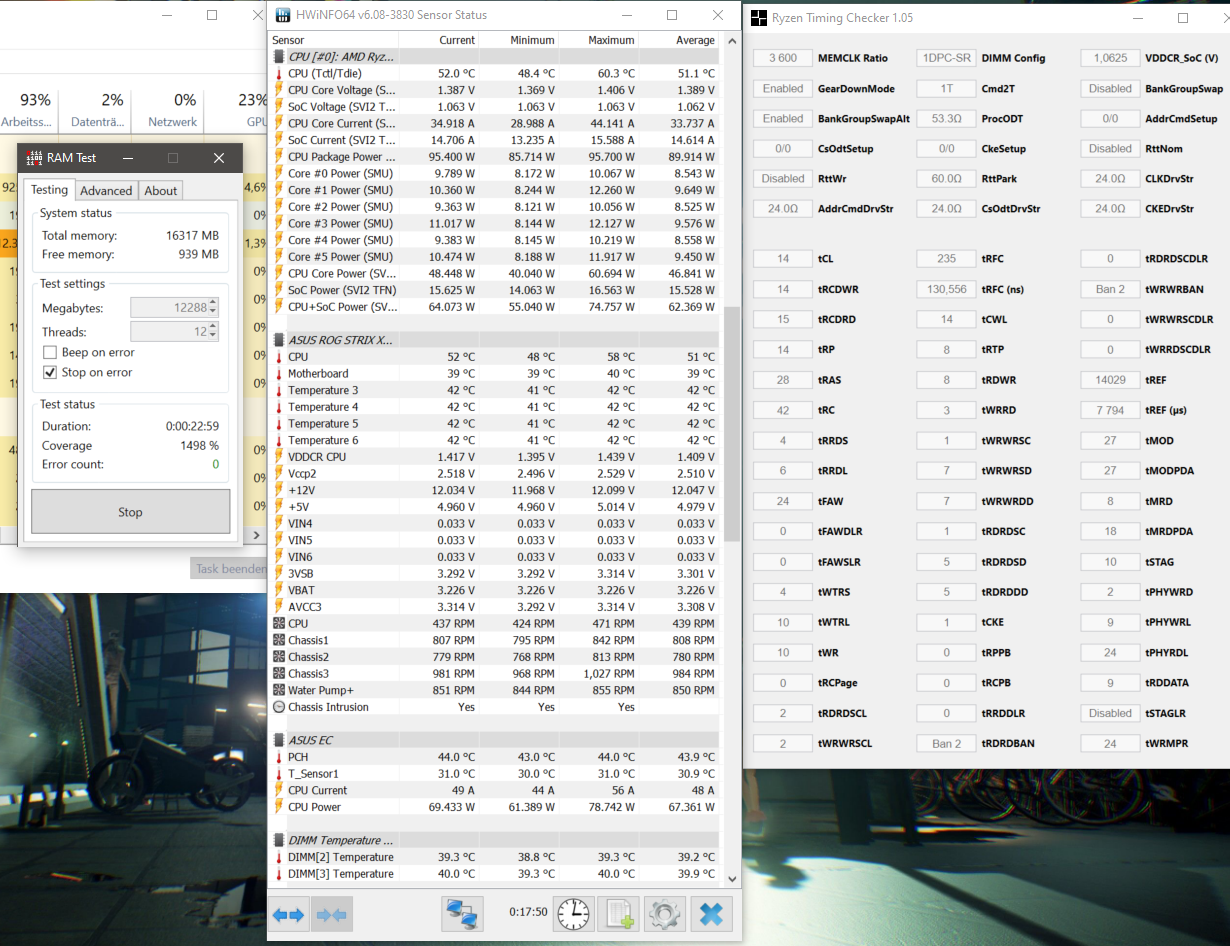
Task: Click Maximum column header
Action: [x=599, y=40]
